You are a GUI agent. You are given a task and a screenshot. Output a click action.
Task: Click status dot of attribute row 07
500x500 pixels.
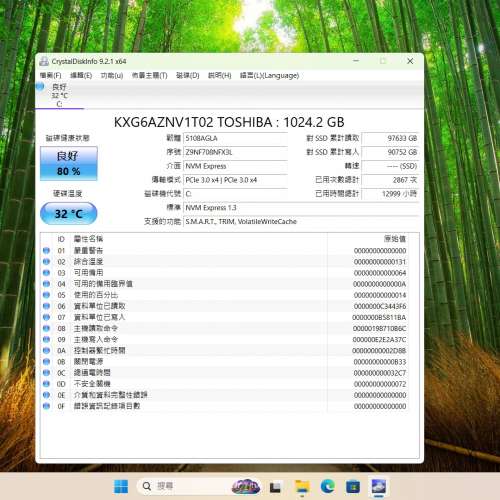click(x=46, y=317)
